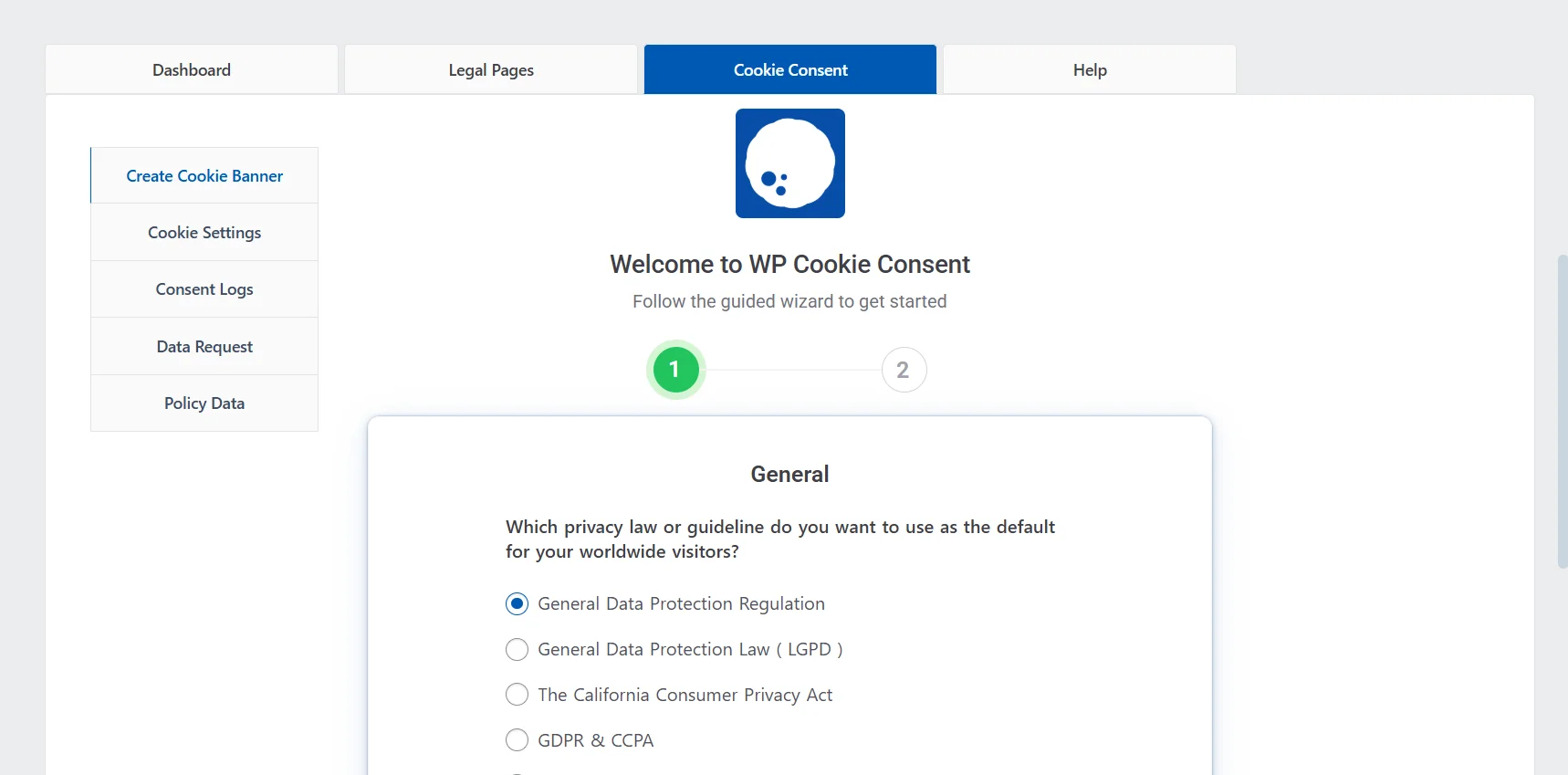
Task: Switch to the Cookie Consent tab
Action: click(x=789, y=69)
